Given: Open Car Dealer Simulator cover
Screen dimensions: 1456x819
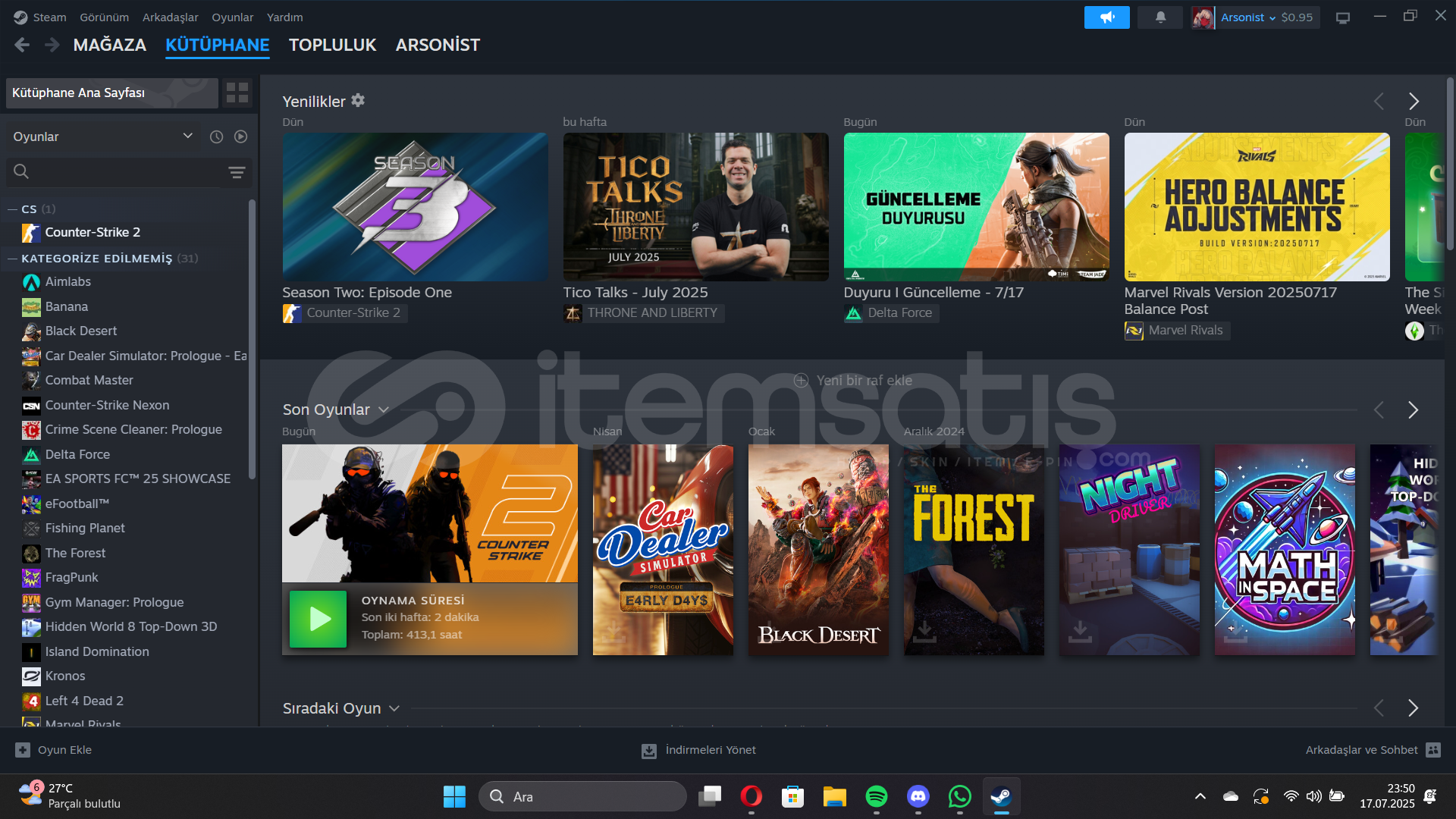Looking at the screenshot, I should [x=663, y=550].
